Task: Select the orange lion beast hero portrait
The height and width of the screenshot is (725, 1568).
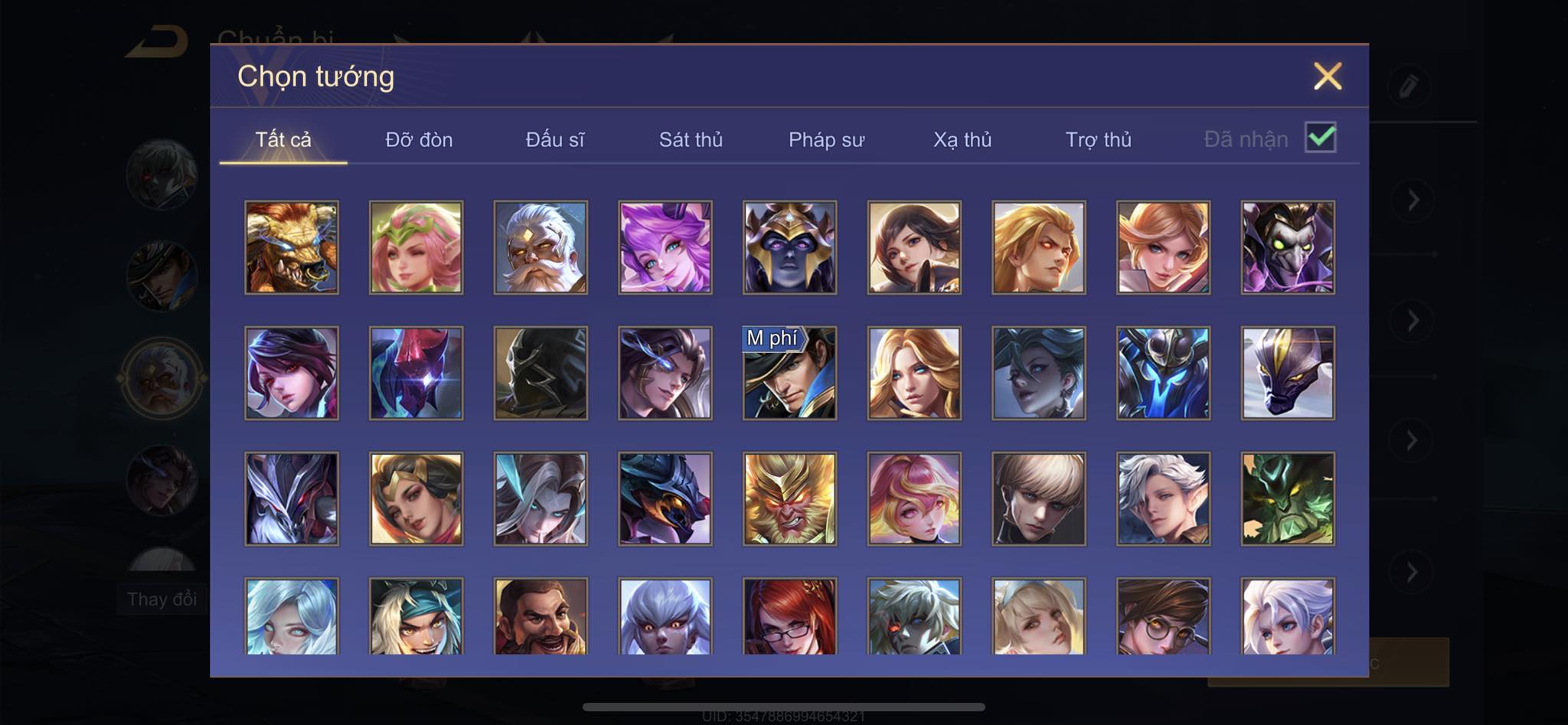Action: click(x=291, y=247)
